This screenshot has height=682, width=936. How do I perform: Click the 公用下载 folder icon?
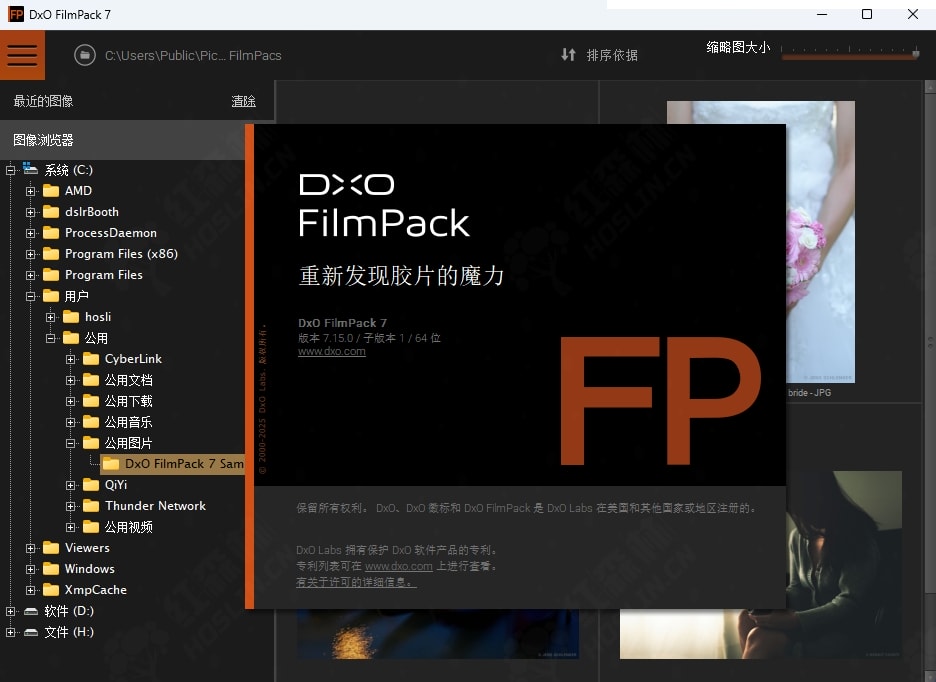tap(91, 401)
